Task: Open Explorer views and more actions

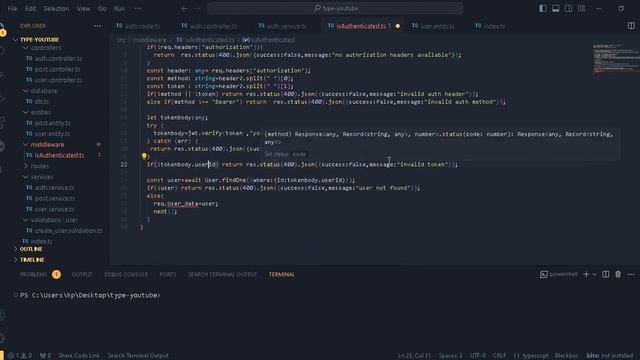Action: pos(97,26)
